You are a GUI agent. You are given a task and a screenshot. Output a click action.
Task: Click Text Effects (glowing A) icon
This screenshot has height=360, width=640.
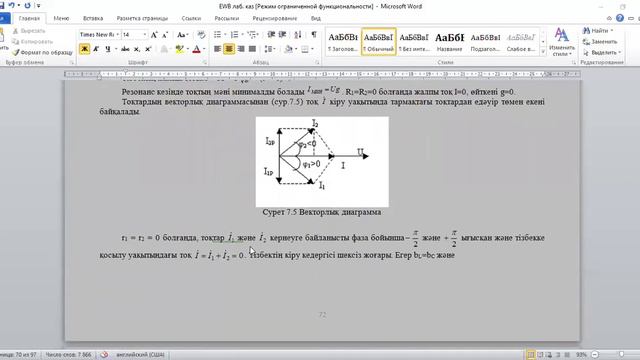[x=164, y=49]
